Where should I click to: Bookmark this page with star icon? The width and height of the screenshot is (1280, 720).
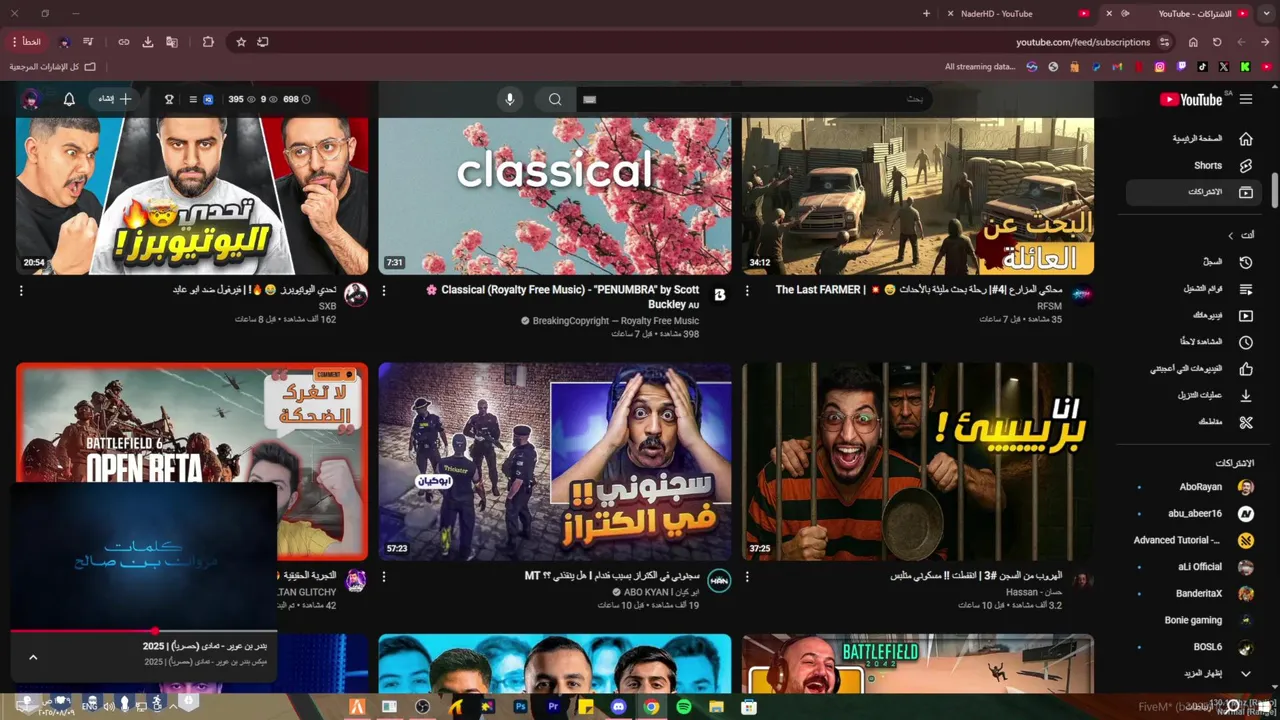click(241, 42)
